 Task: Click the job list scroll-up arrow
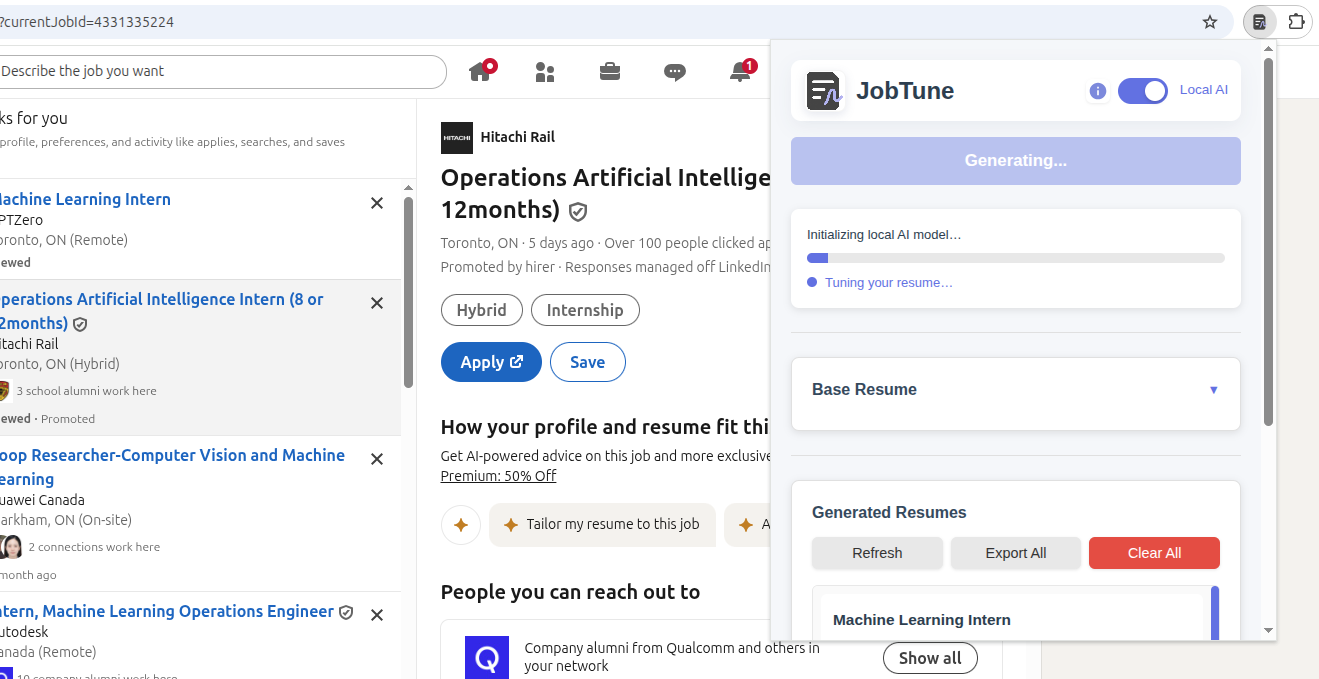pyautogui.click(x=408, y=187)
